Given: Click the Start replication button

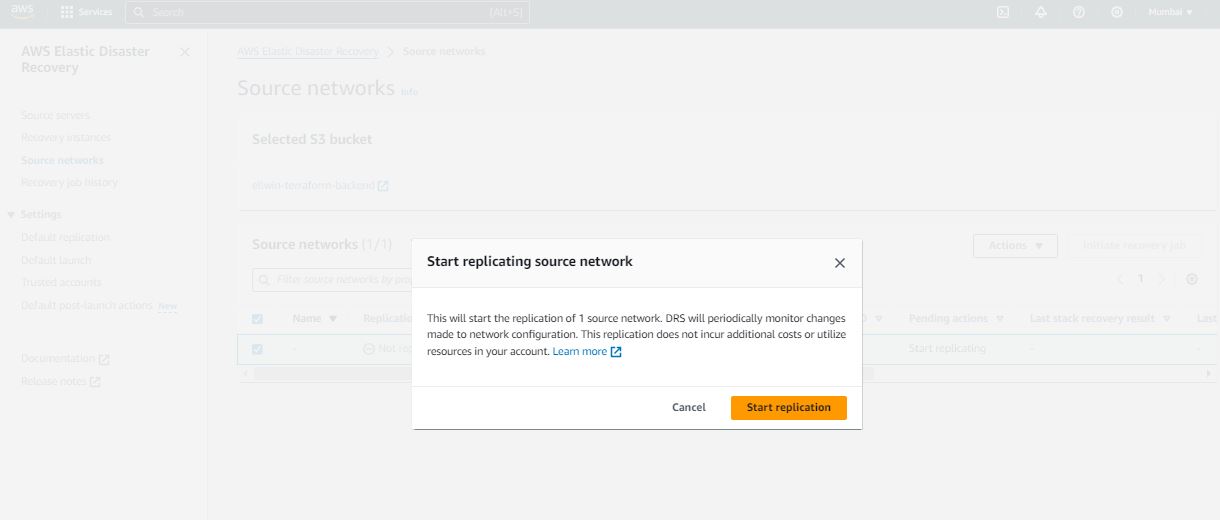Looking at the screenshot, I should [788, 408].
